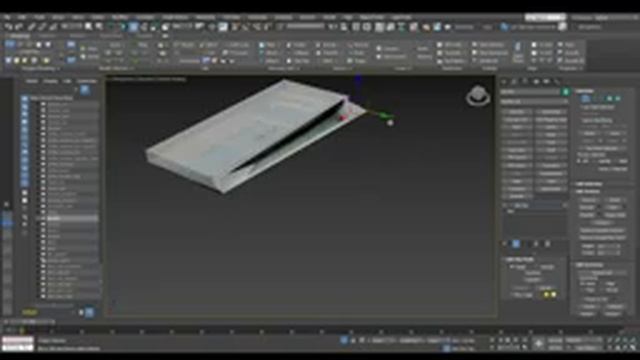Open the Edit menu
The height and width of the screenshot is (360, 640).
click(22, 18)
